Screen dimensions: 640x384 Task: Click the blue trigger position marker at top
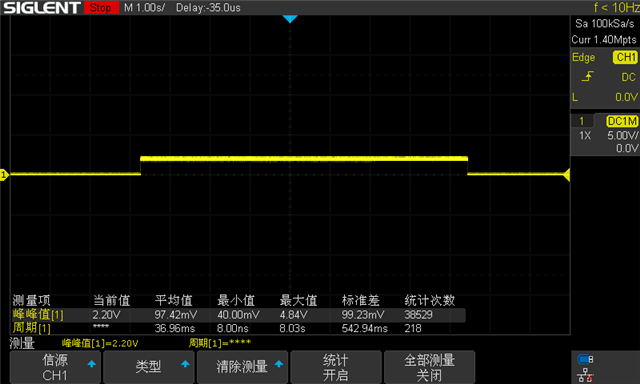point(290,19)
